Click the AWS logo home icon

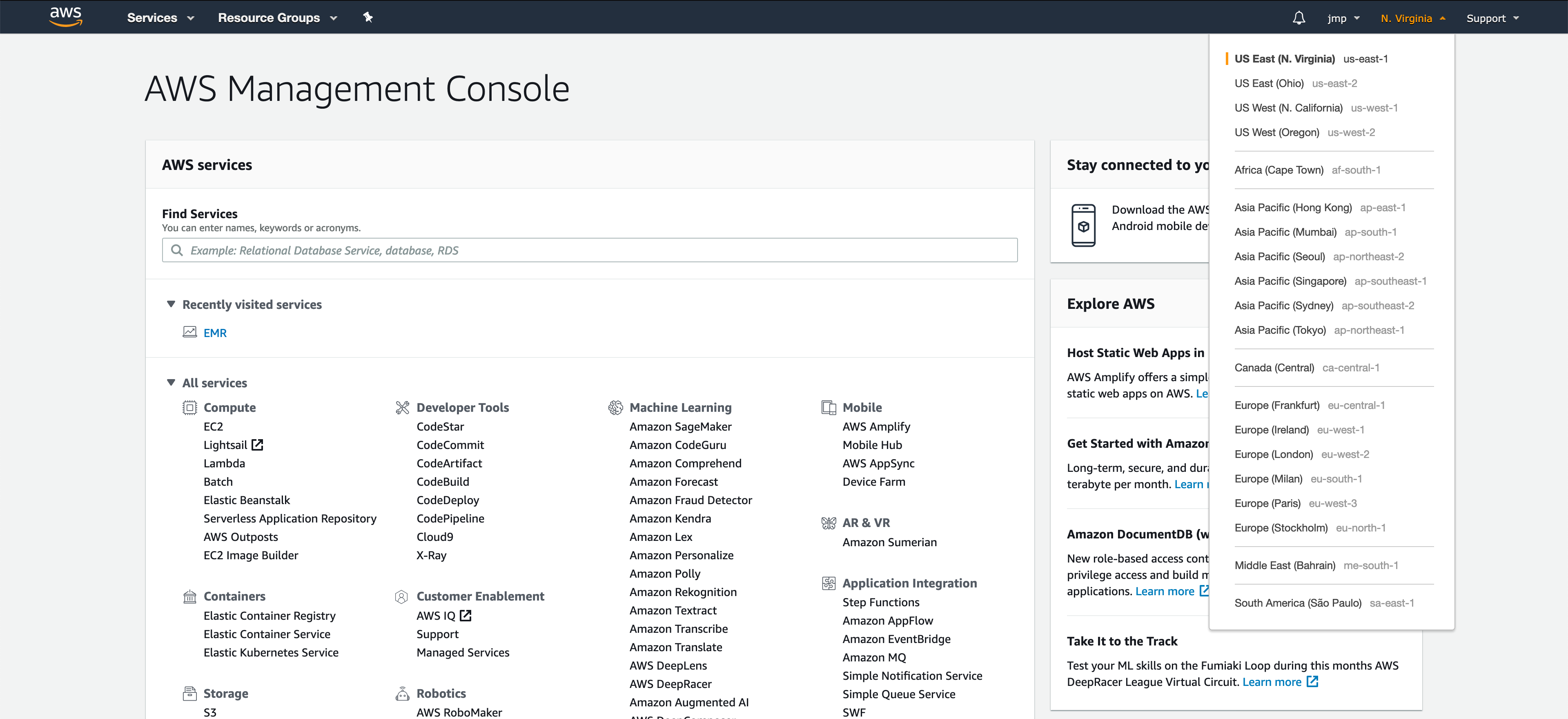click(x=66, y=16)
